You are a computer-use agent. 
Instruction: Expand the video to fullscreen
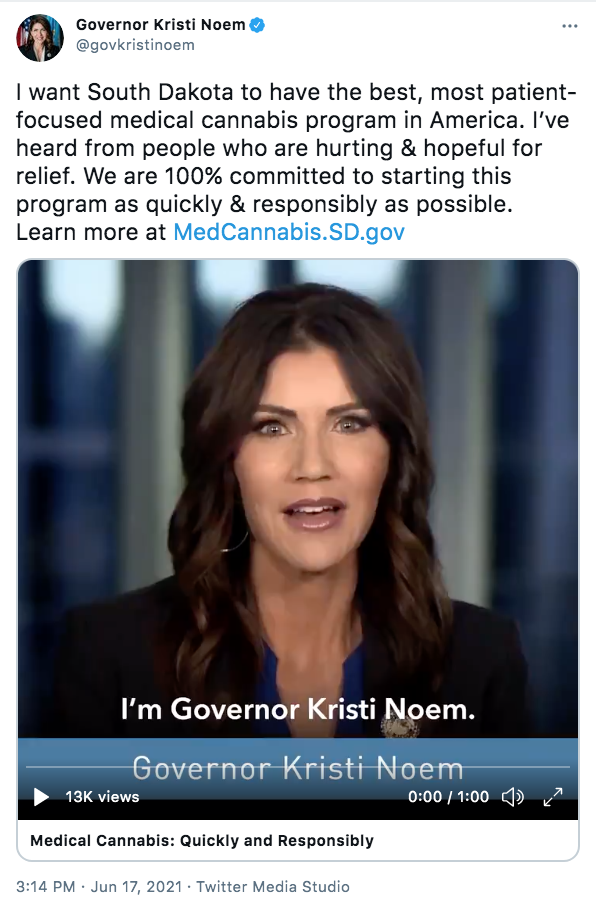click(x=553, y=796)
